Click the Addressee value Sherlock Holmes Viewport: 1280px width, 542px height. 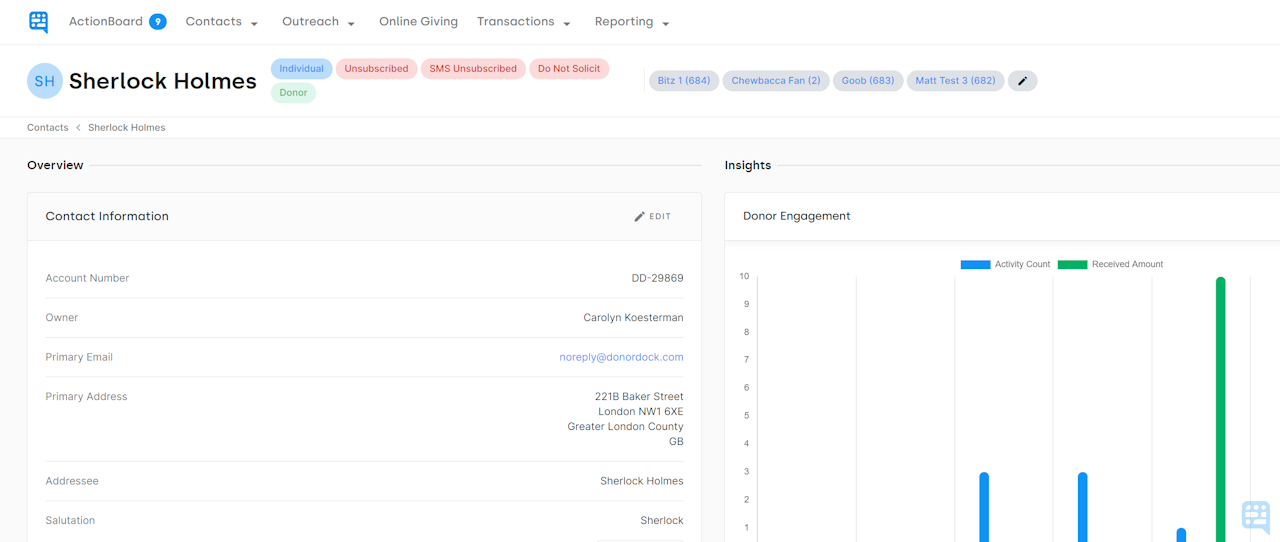click(642, 481)
